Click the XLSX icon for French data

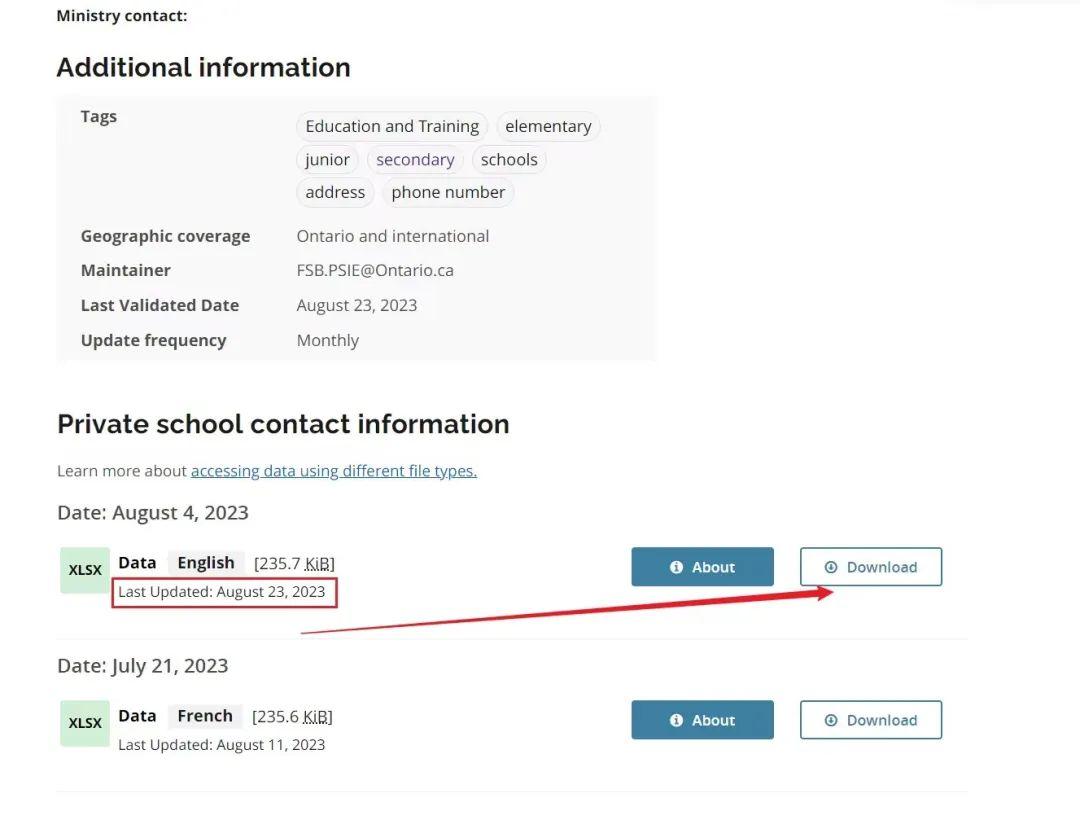click(85, 723)
